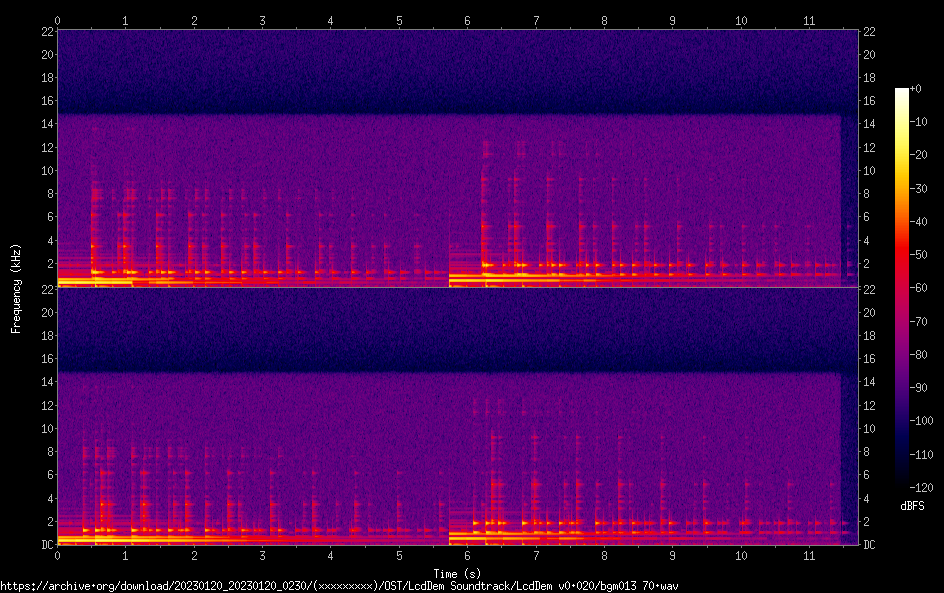Select the 3-second tick on the bottom time axis
The height and width of the screenshot is (593, 944).
pos(262,555)
